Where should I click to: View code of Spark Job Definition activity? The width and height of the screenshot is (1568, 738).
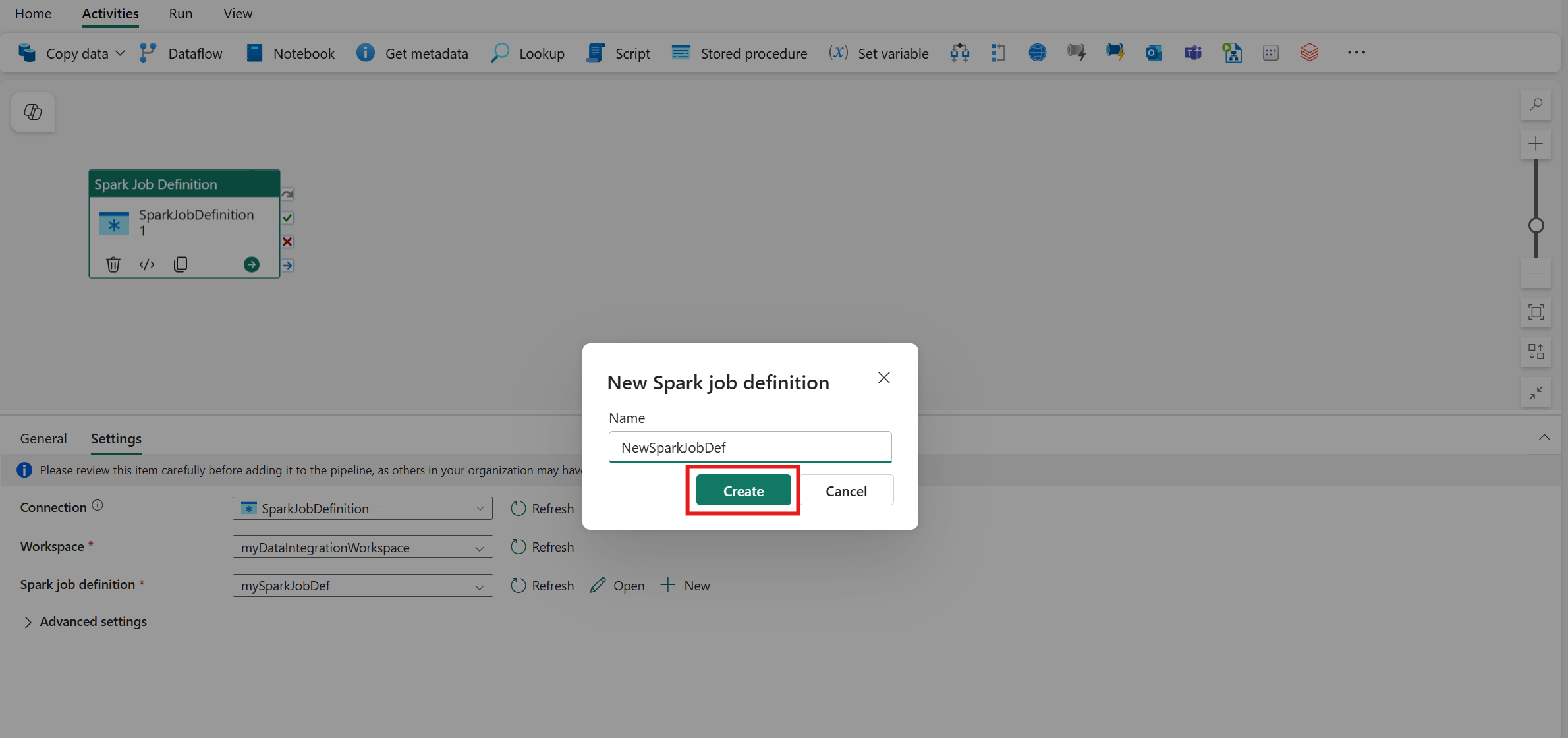tap(147, 264)
